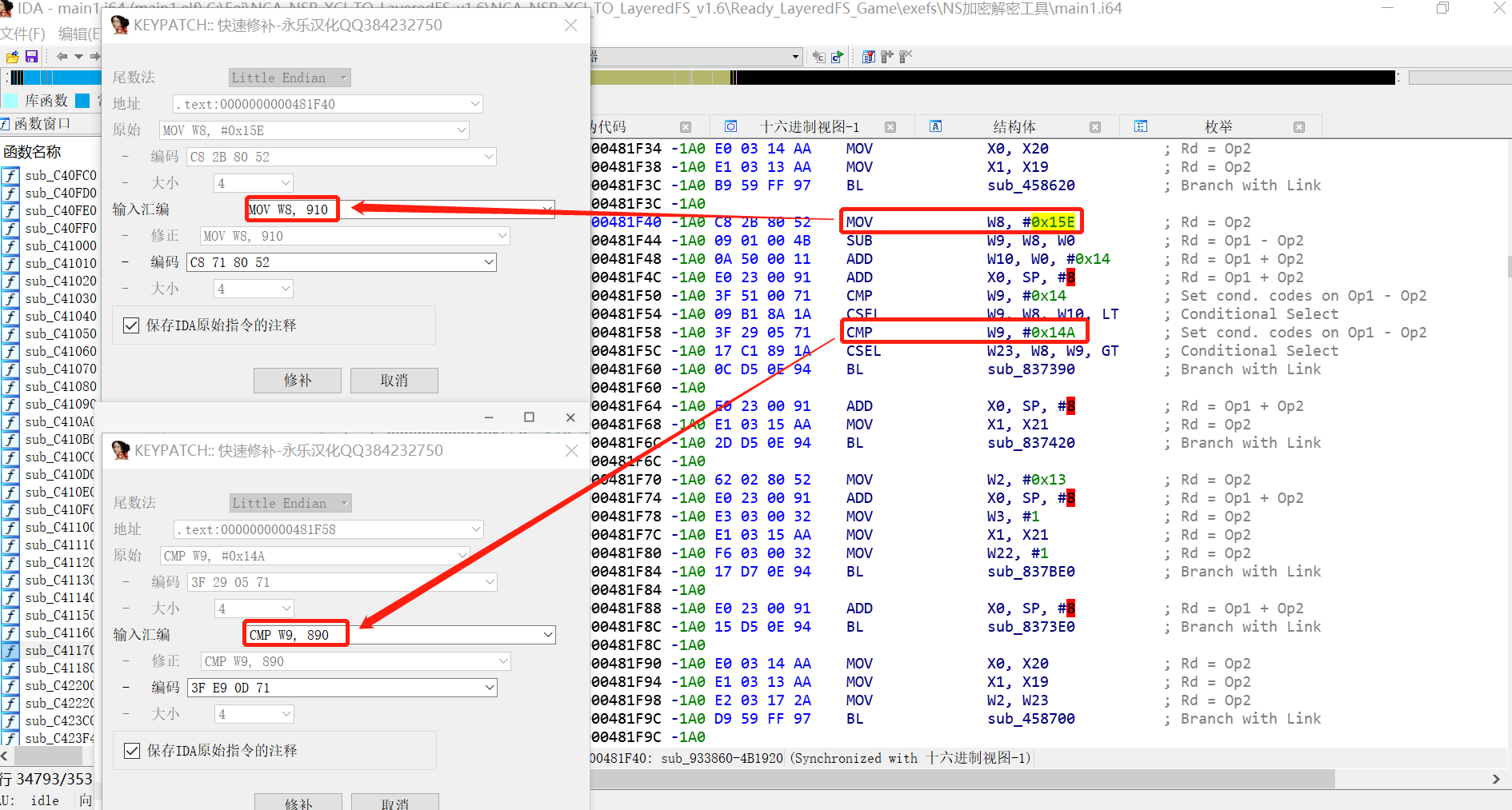Open encoding dropdown C8 71 80 52
The image size is (1512, 810).
(489, 262)
